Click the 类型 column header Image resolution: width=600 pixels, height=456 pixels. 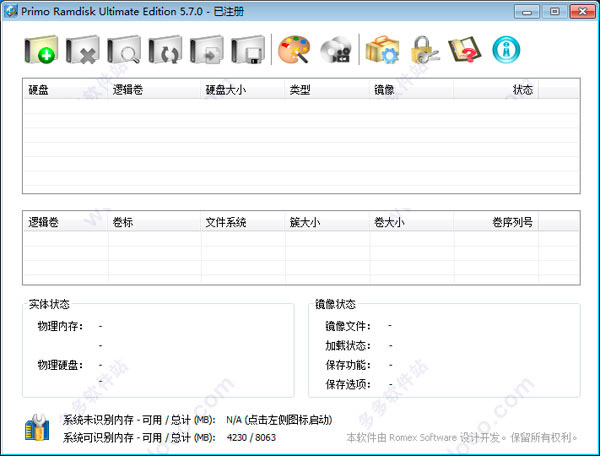pos(327,90)
